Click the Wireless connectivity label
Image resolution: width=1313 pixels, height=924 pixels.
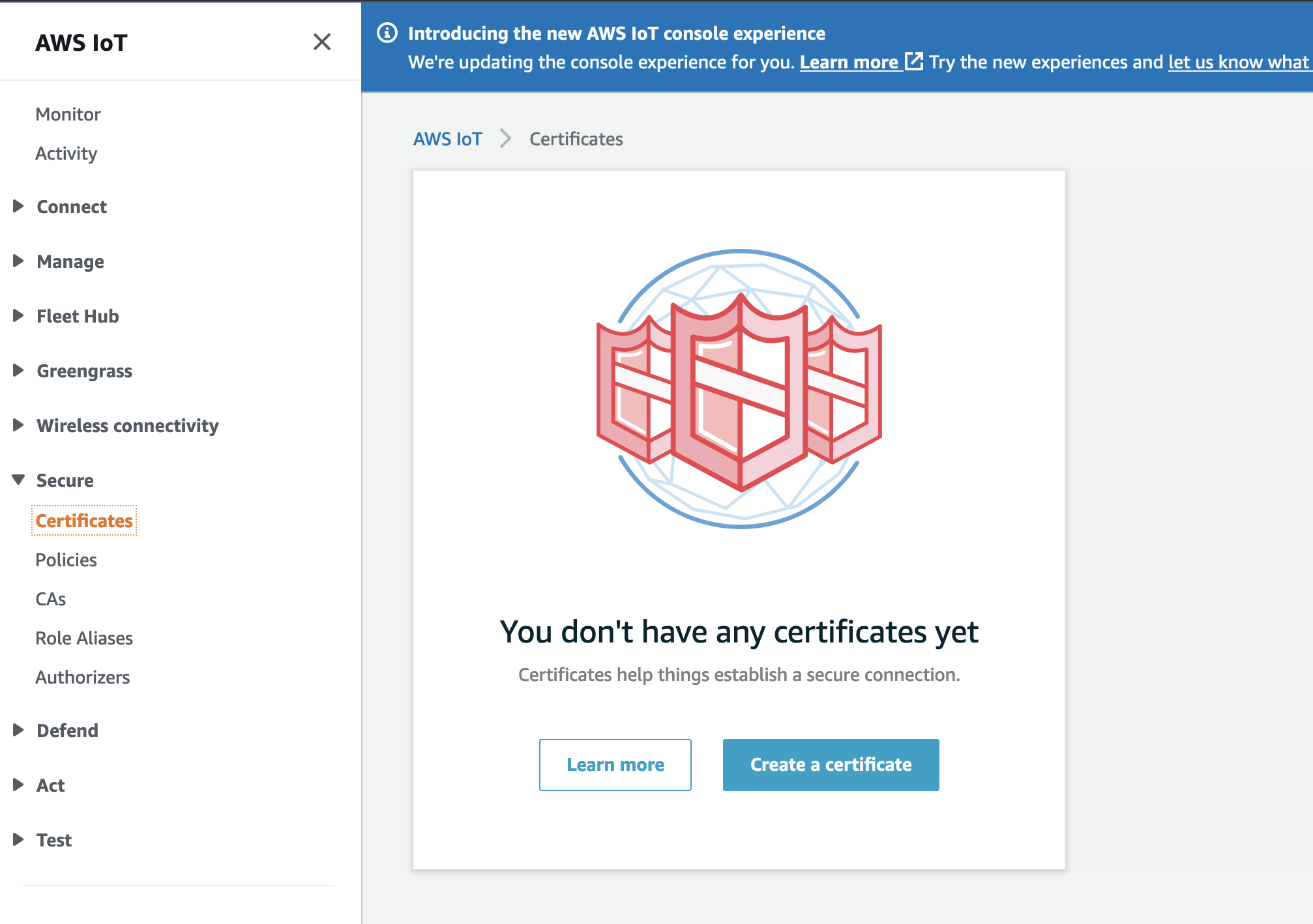pos(128,426)
